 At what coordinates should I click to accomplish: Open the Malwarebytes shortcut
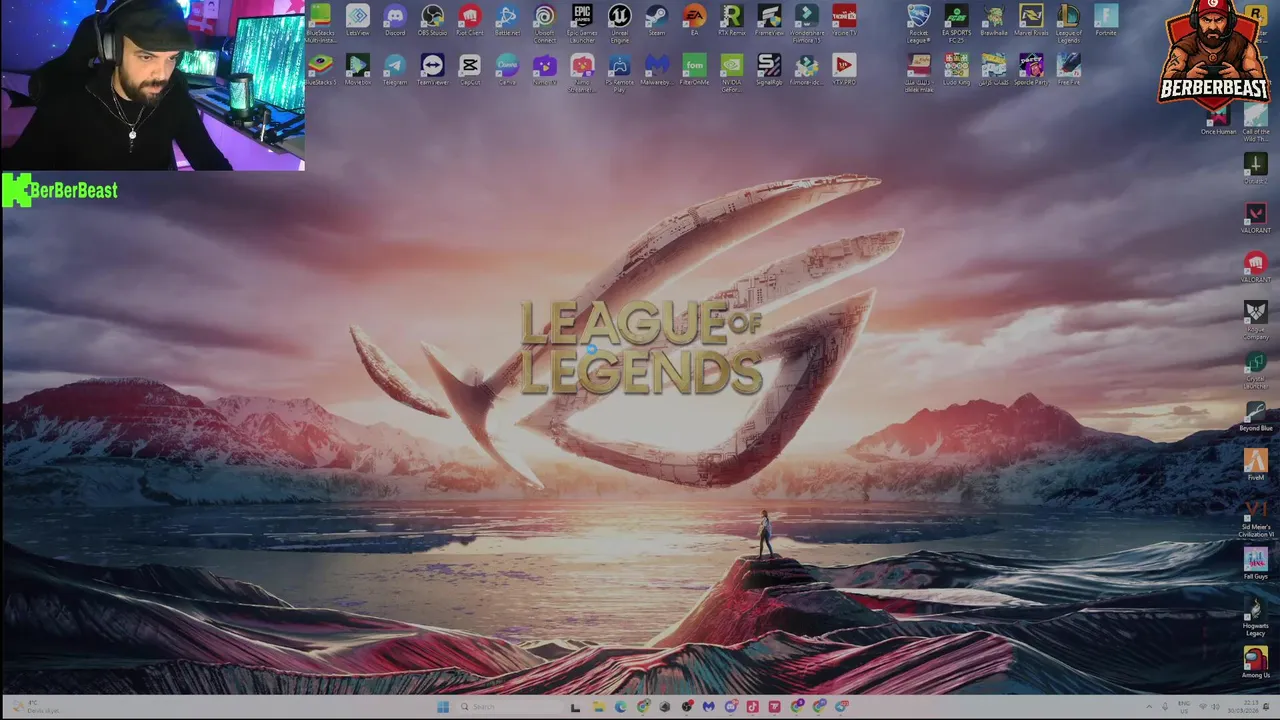click(x=657, y=69)
